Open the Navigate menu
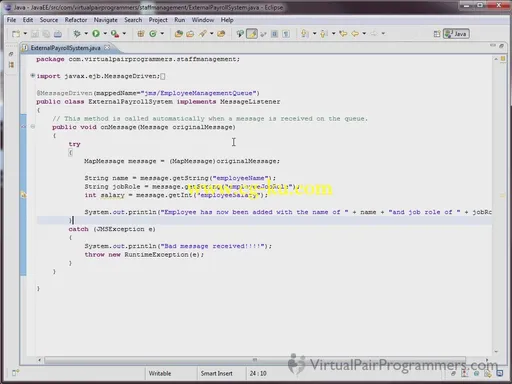Image resolution: width=512 pixels, height=384 pixels. pyautogui.click(x=106, y=20)
